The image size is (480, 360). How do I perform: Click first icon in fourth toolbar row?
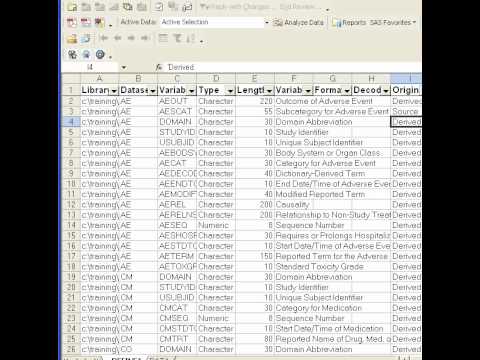(x=72, y=54)
